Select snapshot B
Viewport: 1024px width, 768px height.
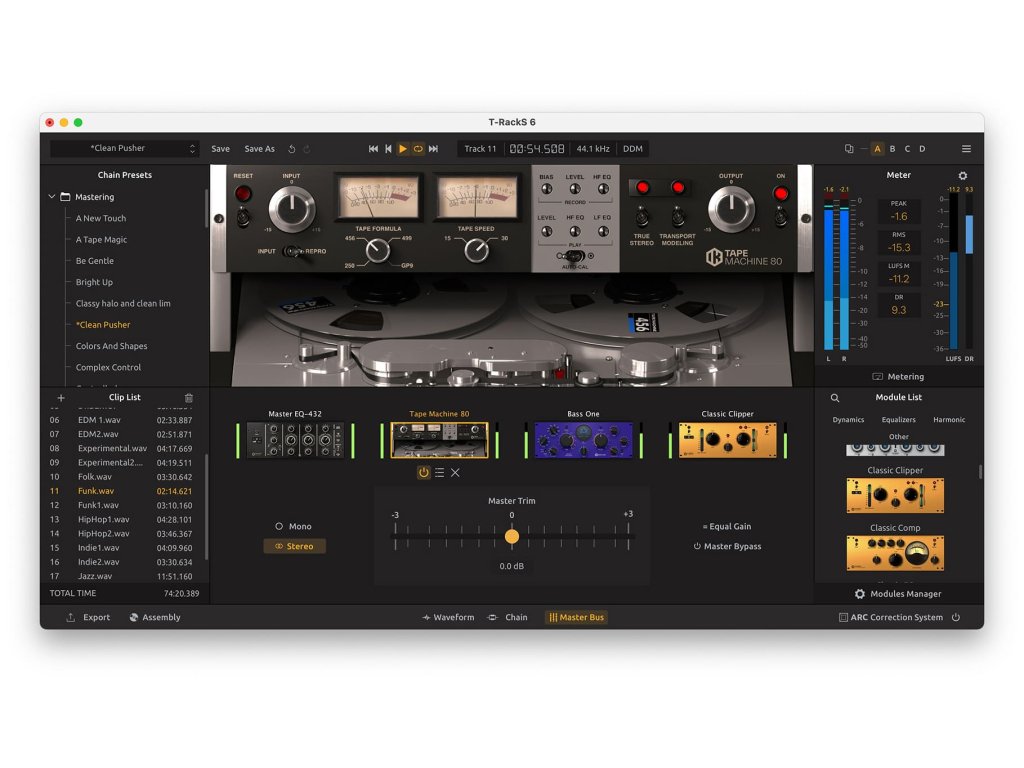(893, 149)
